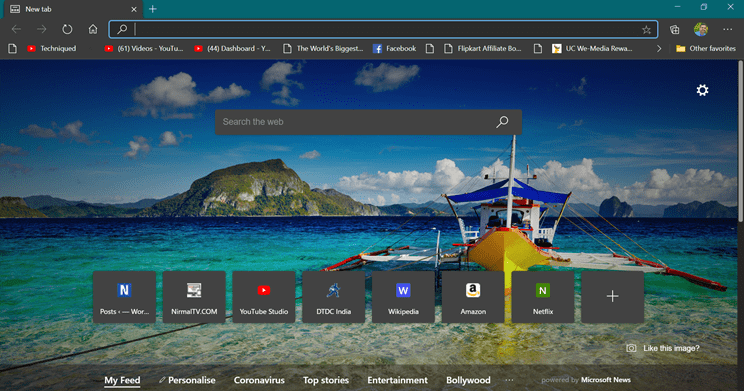744x391 pixels.
Task: Open (61) Videos - YouTube bookmark
Action: [x=144, y=48]
